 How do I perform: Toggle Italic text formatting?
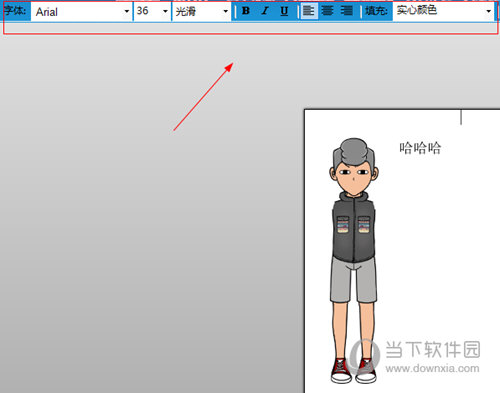pyautogui.click(x=265, y=11)
